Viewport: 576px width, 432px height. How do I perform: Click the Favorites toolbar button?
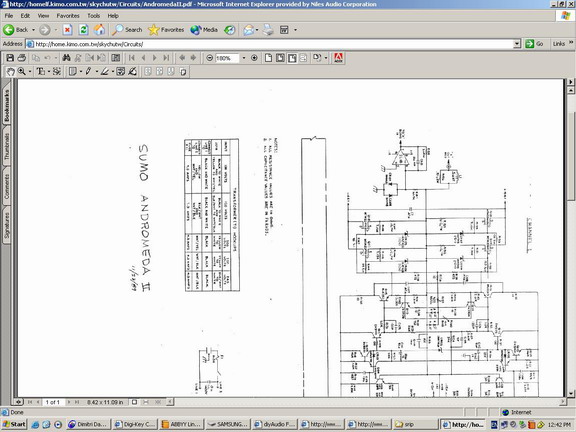pyautogui.click(x=166, y=30)
